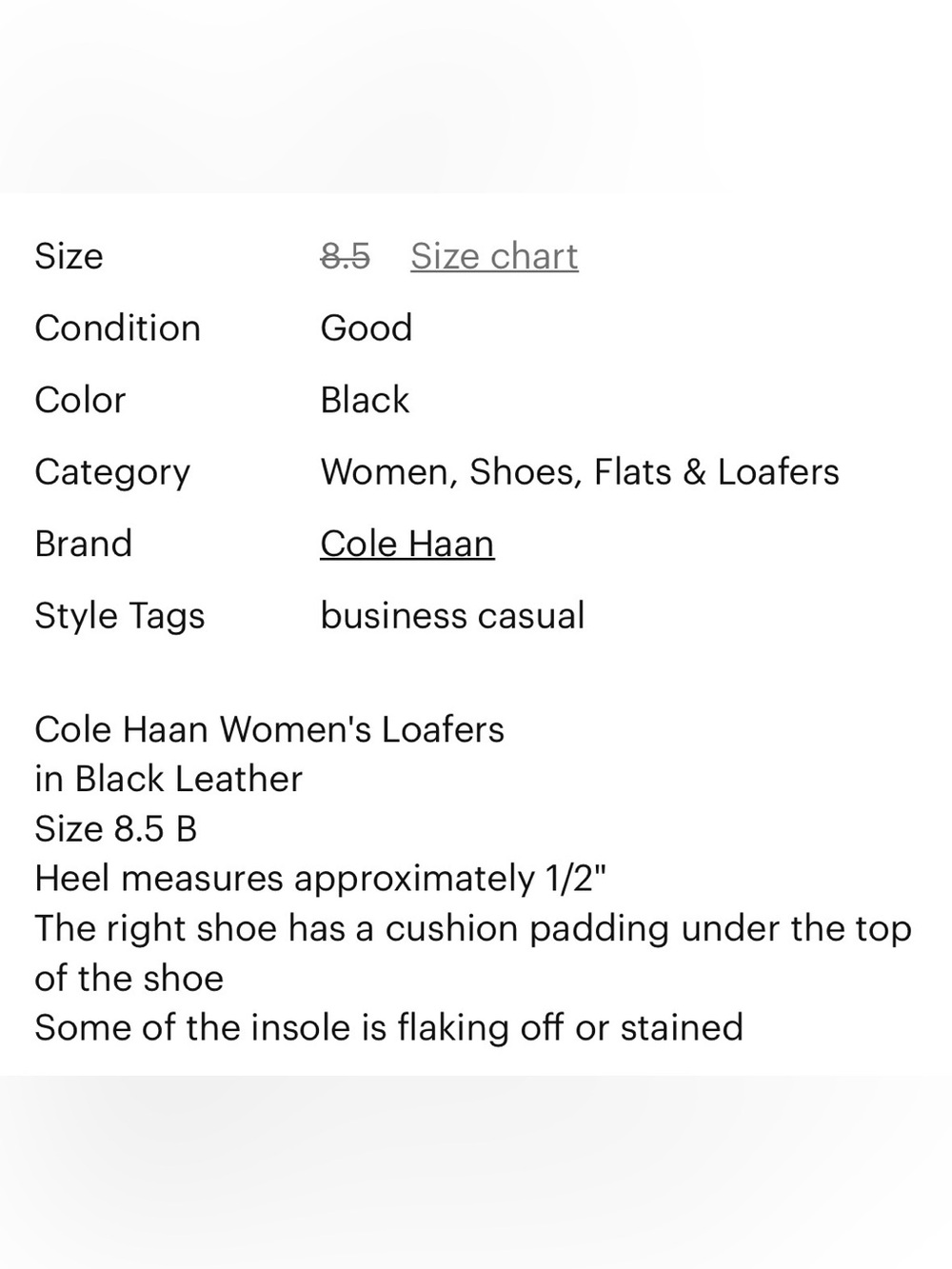Click the Brand label

coord(84,544)
